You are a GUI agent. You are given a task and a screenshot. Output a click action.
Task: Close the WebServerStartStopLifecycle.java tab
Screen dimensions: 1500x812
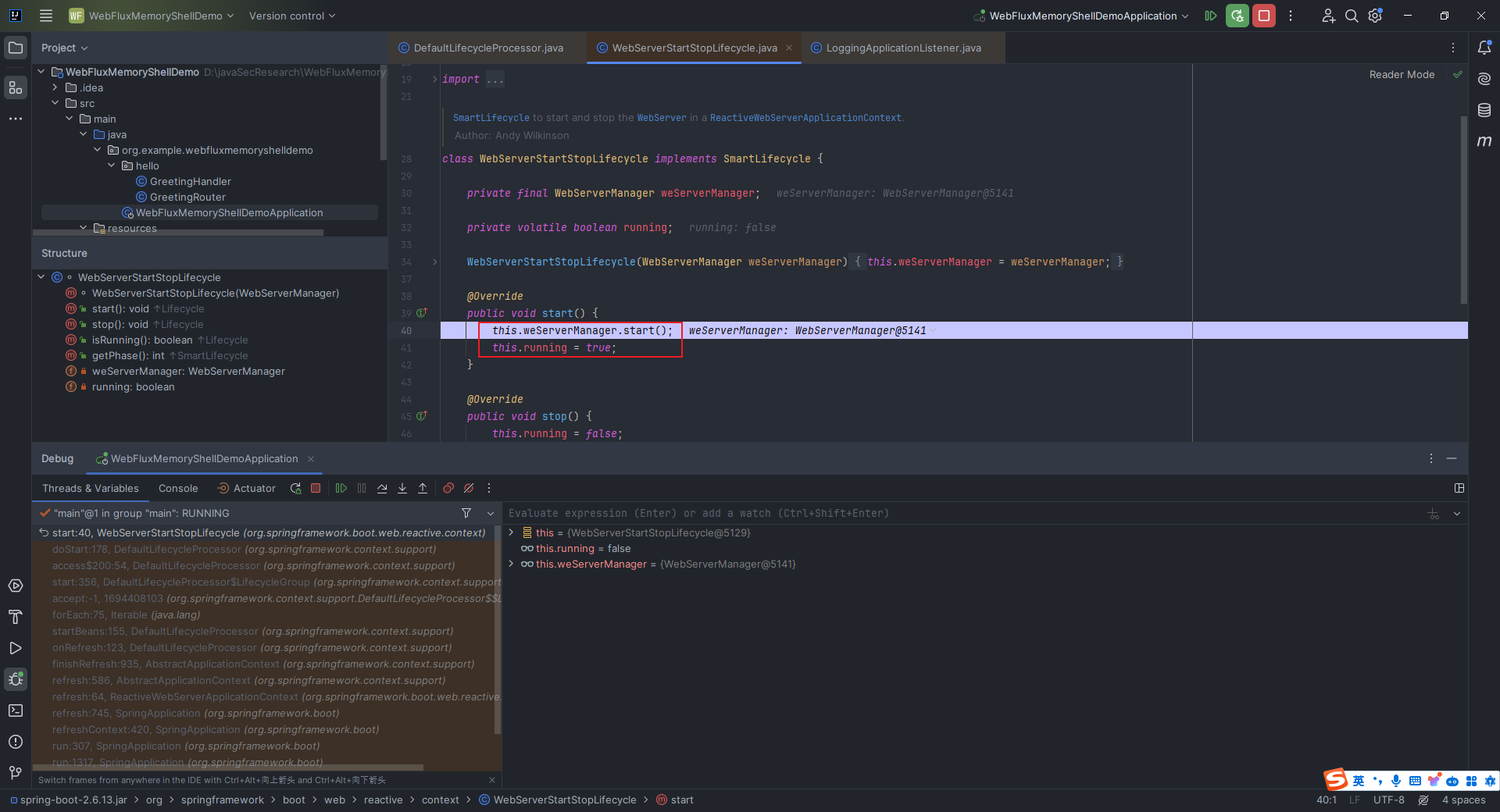click(x=789, y=48)
